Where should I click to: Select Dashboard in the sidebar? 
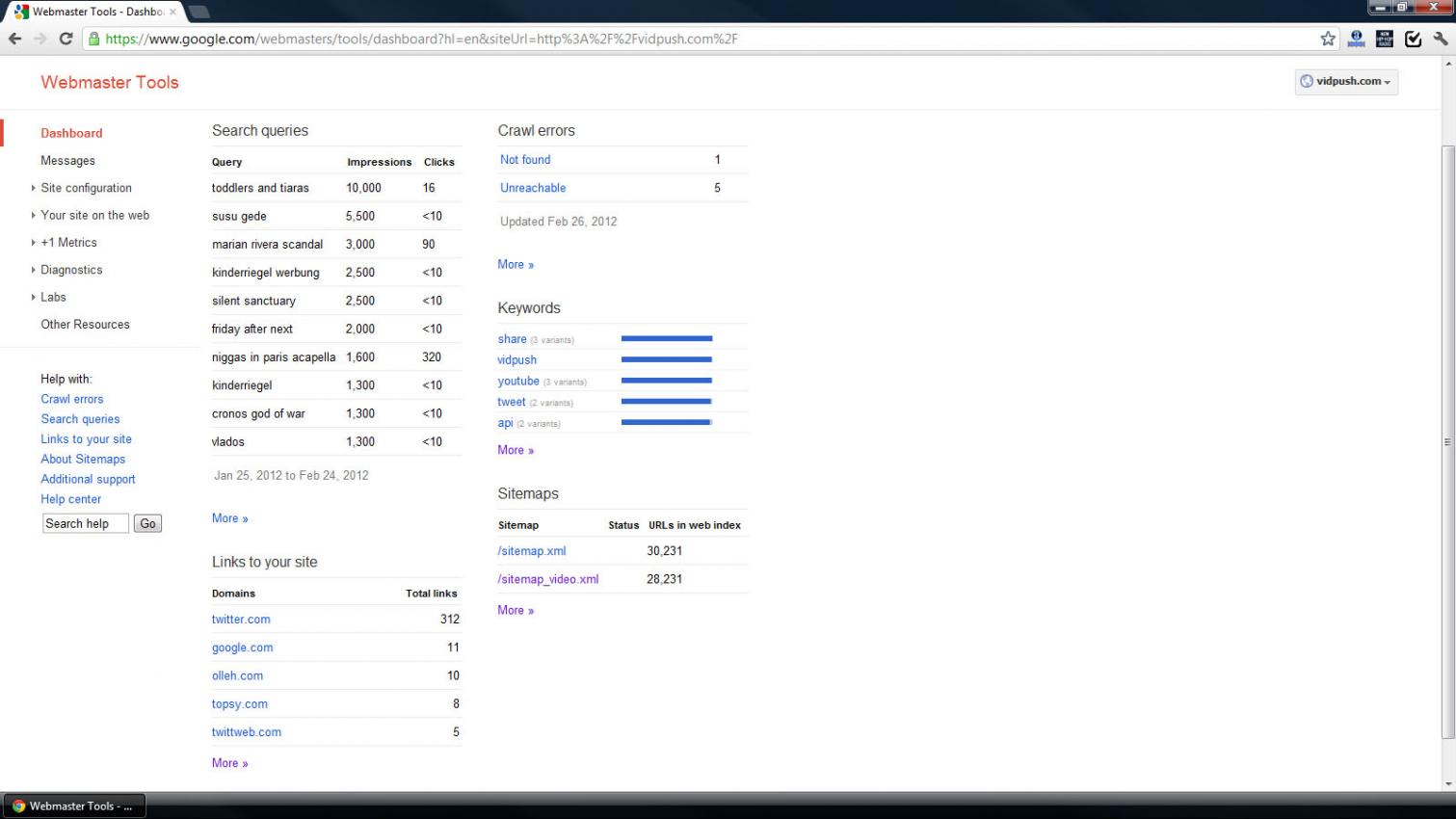[71, 133]
